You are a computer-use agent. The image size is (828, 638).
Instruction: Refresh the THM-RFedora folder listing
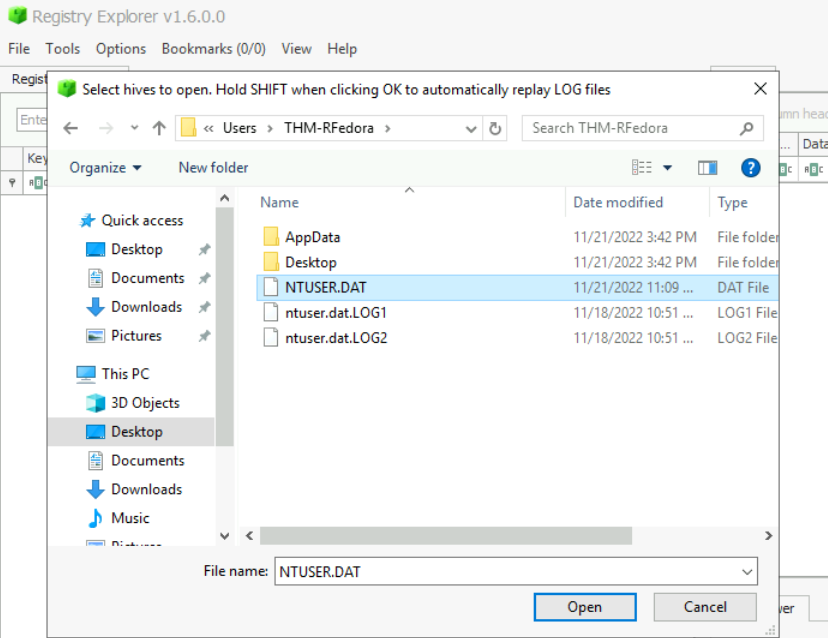click(x=495, y=128)
